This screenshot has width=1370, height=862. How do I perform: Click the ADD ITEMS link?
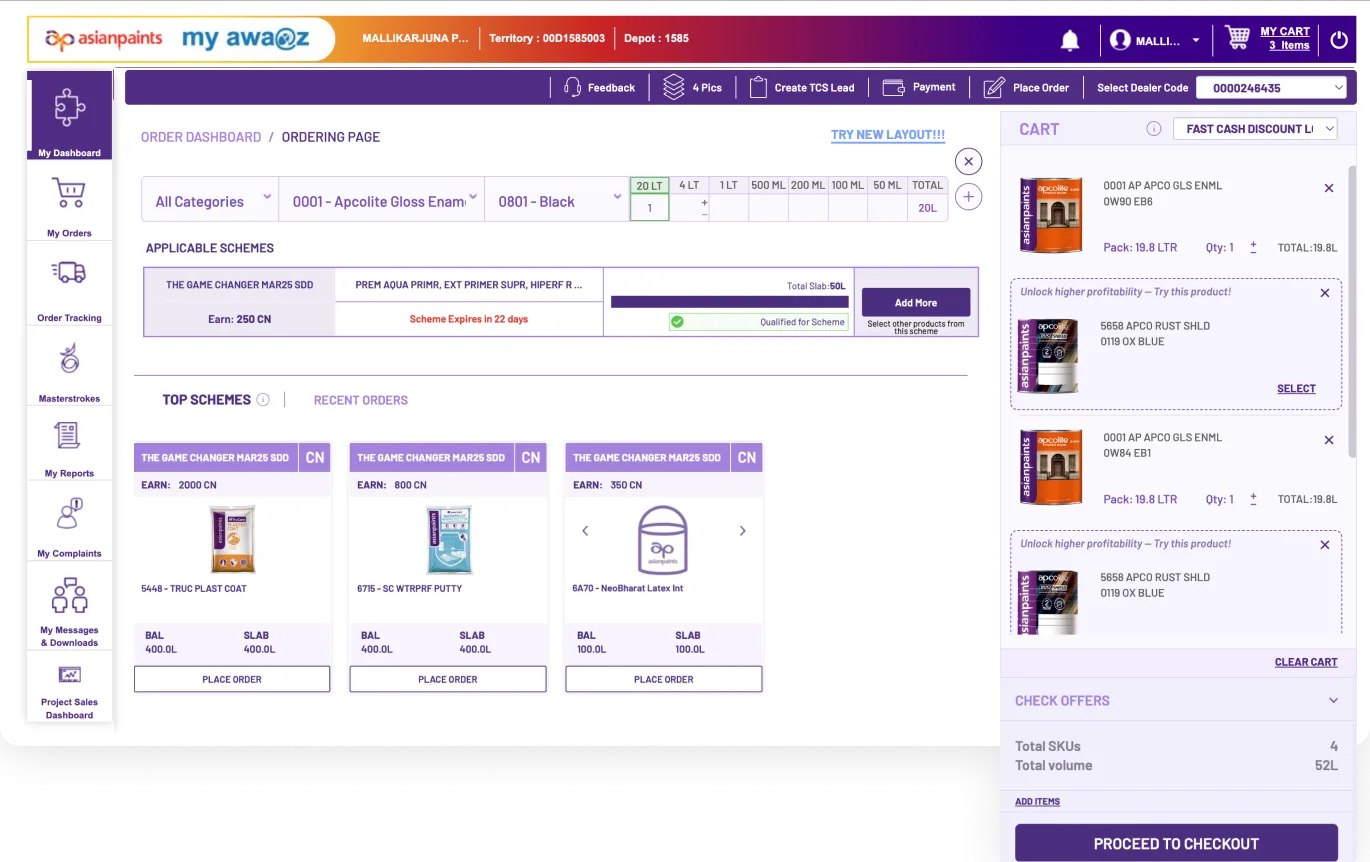1037,802
